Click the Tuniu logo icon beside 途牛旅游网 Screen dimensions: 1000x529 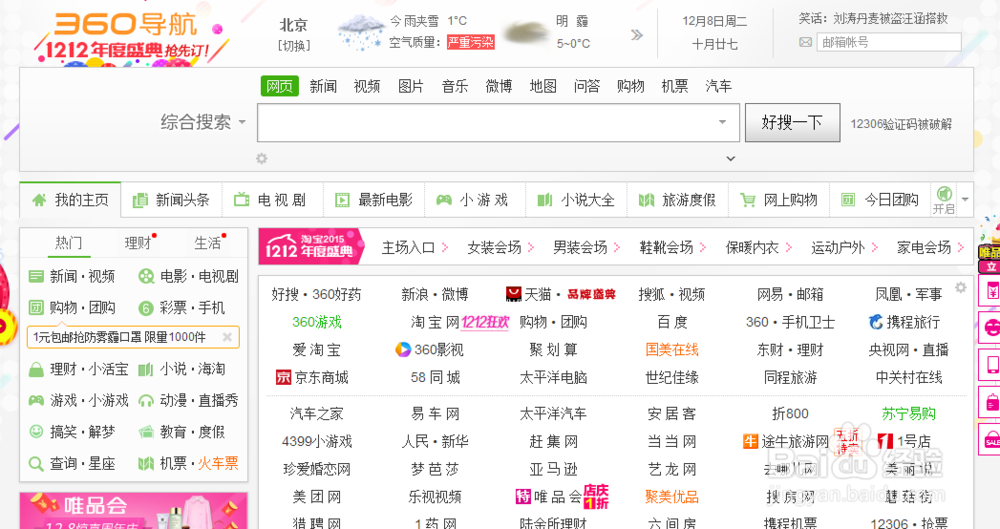point(751,441)
